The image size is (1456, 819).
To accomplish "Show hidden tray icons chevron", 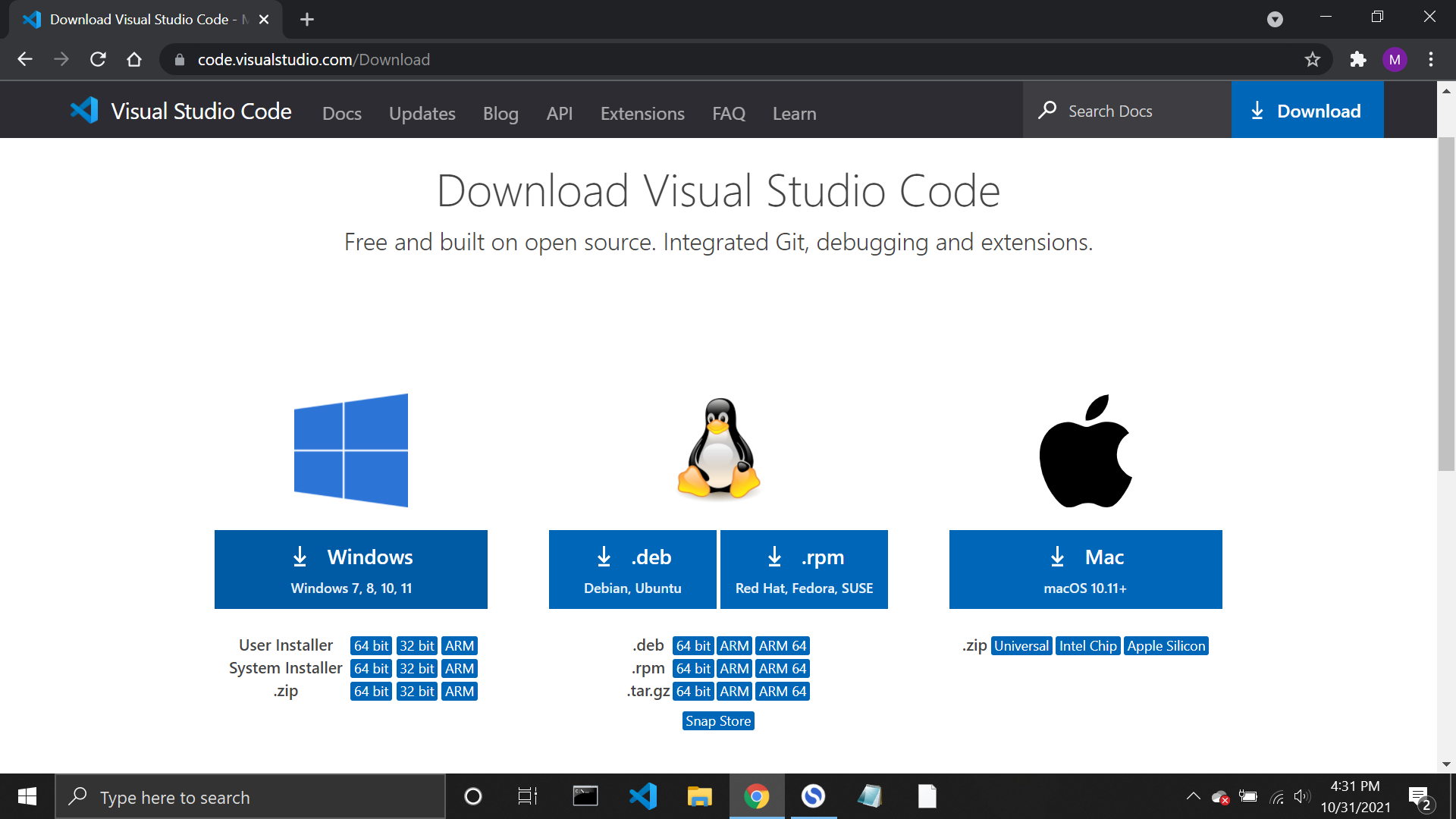I will [x=1193, y=796].
